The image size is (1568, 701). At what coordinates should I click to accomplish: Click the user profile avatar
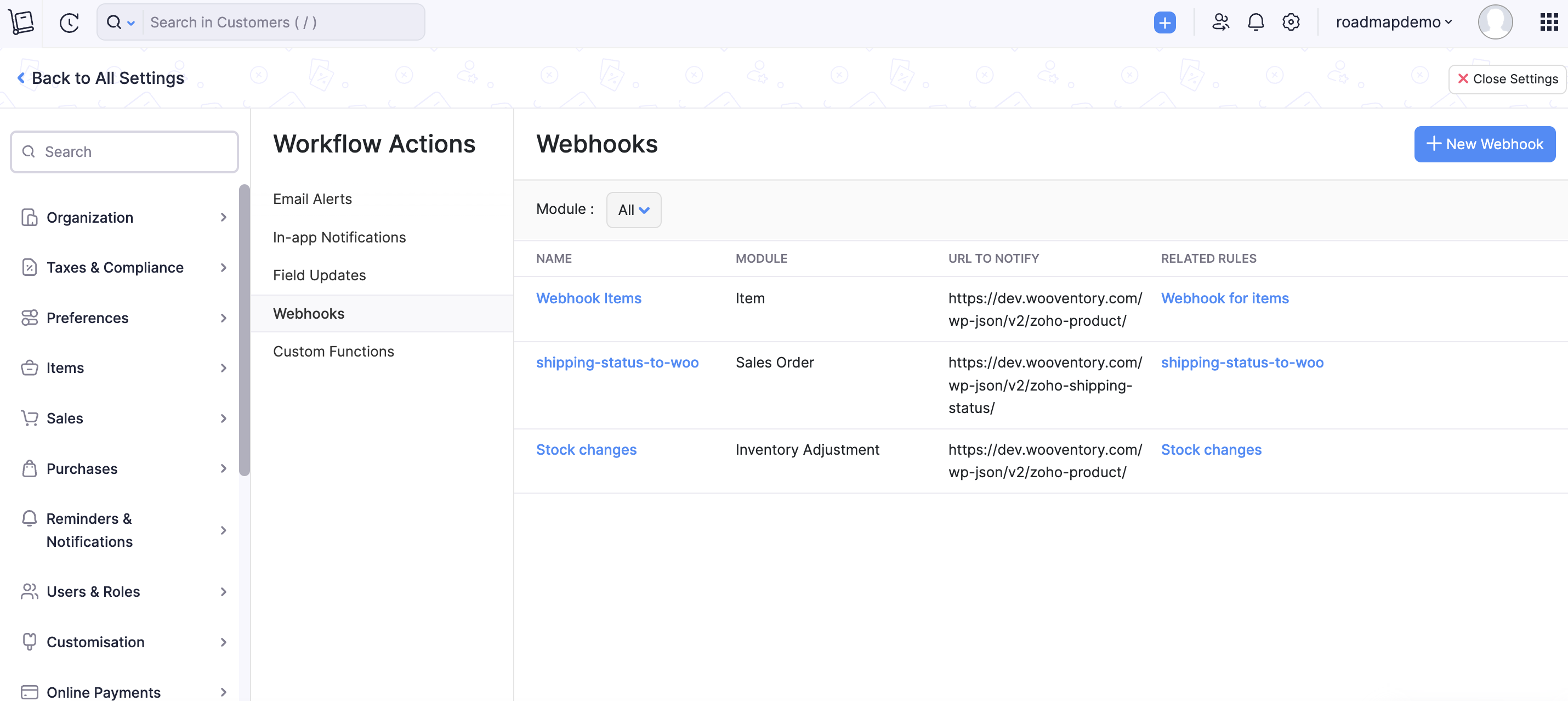1495,22
